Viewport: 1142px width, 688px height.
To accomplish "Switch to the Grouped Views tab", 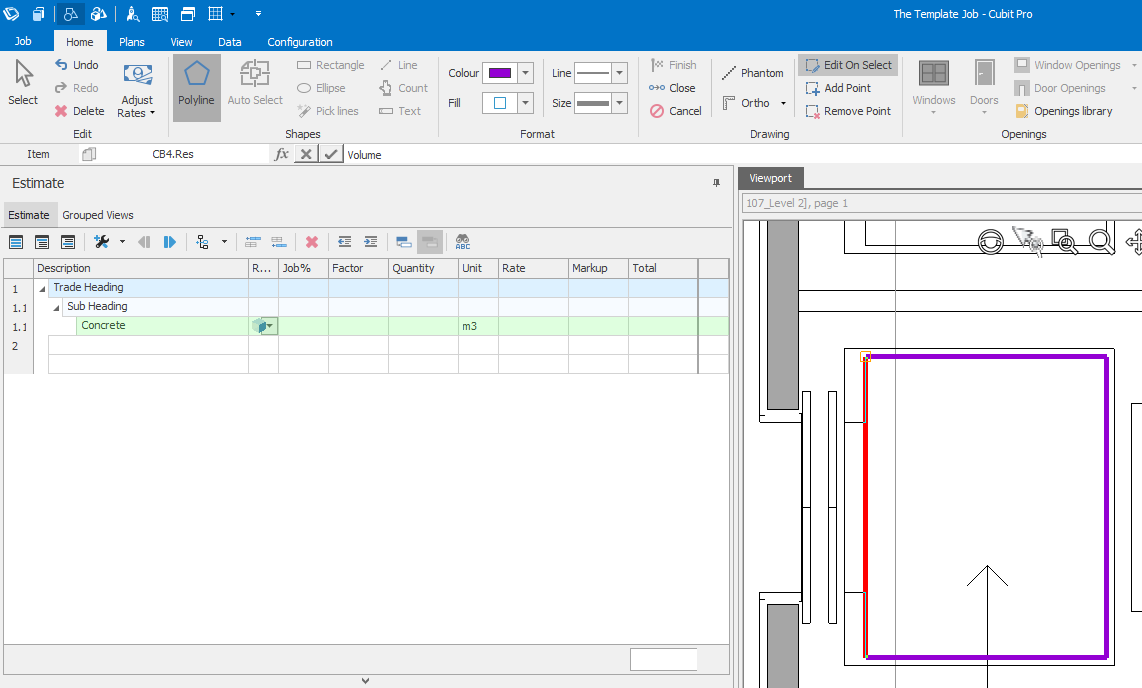I will point(98,215).
